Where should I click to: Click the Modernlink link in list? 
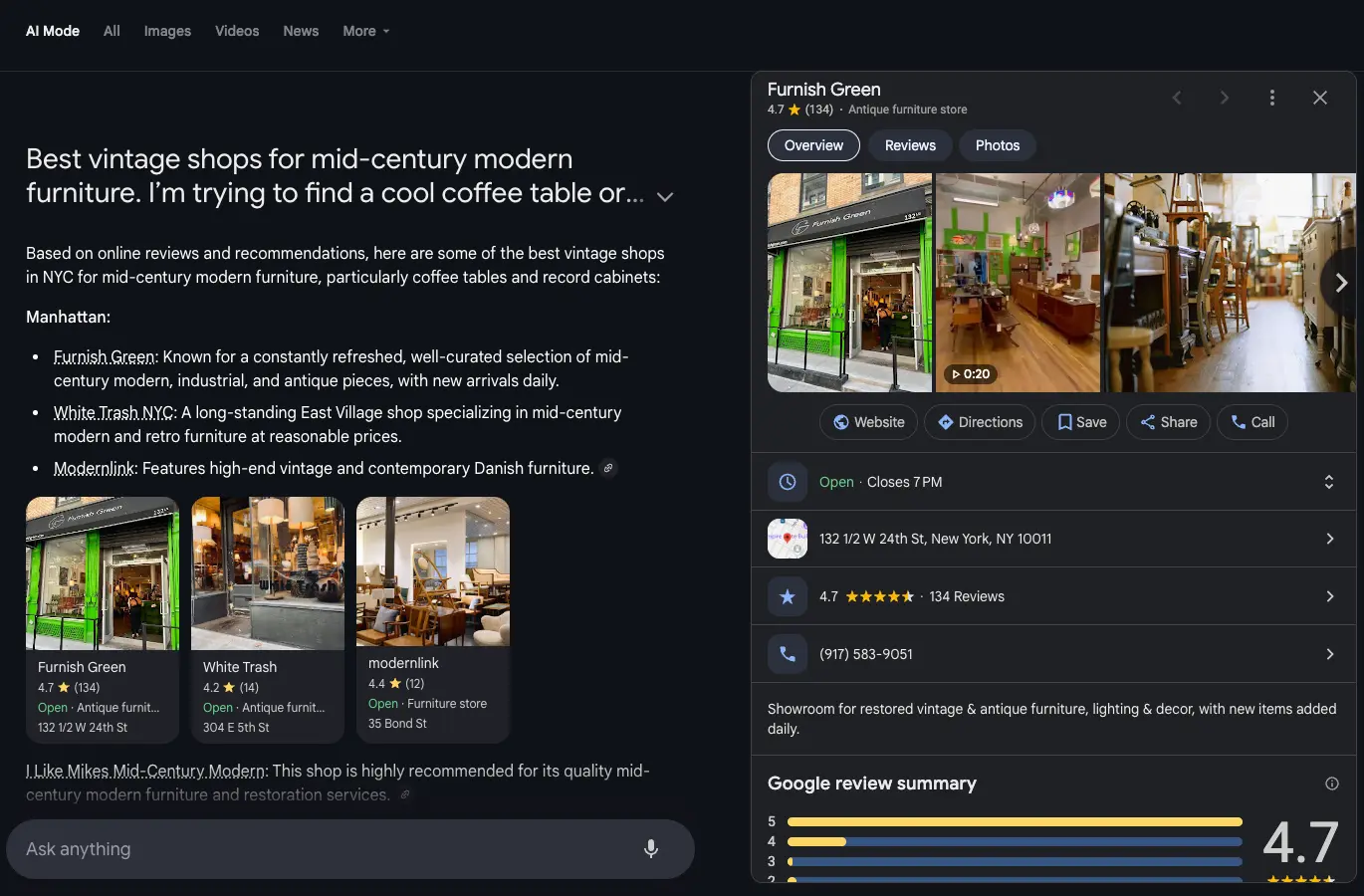pos(94,468)
